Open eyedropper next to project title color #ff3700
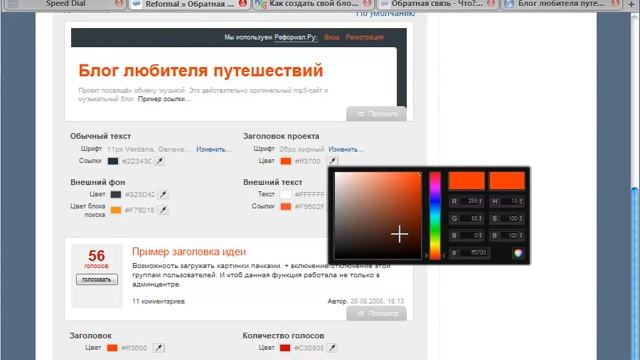 point(333,161)
